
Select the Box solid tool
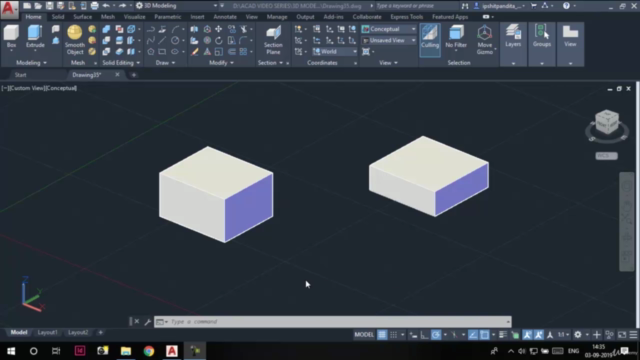[x=11, y=37]
